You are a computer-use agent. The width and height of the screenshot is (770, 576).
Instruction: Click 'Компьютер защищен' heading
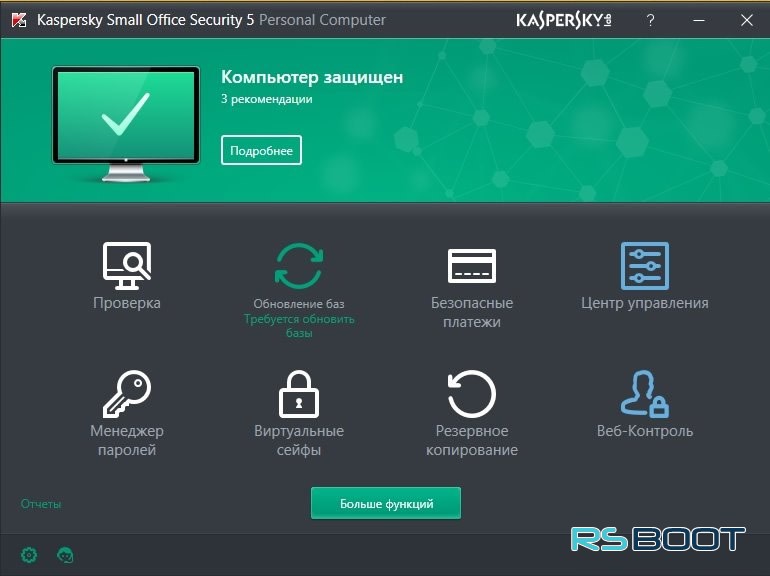coord(312,77)
